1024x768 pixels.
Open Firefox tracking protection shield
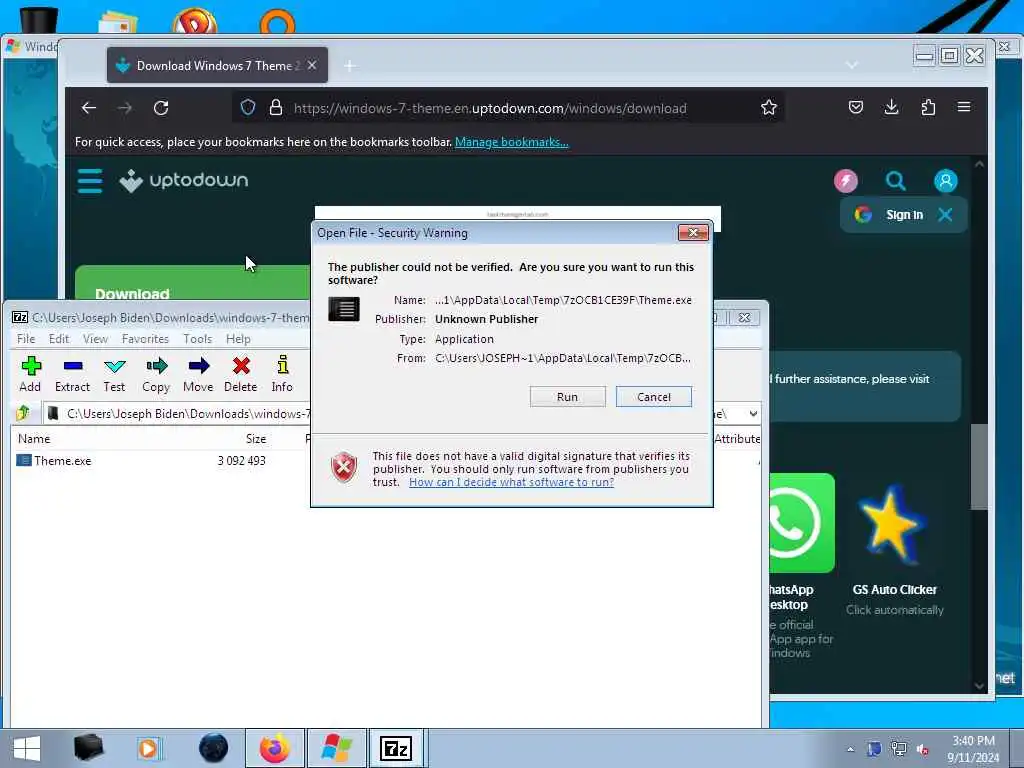pos(248,108)
